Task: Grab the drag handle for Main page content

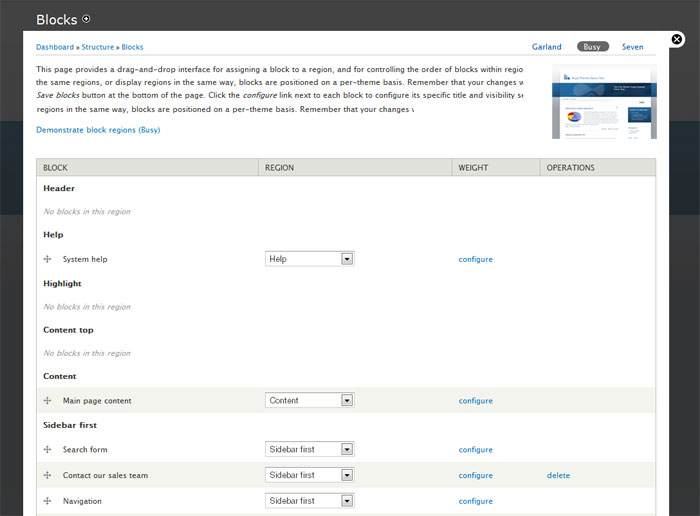Action: 47,400
